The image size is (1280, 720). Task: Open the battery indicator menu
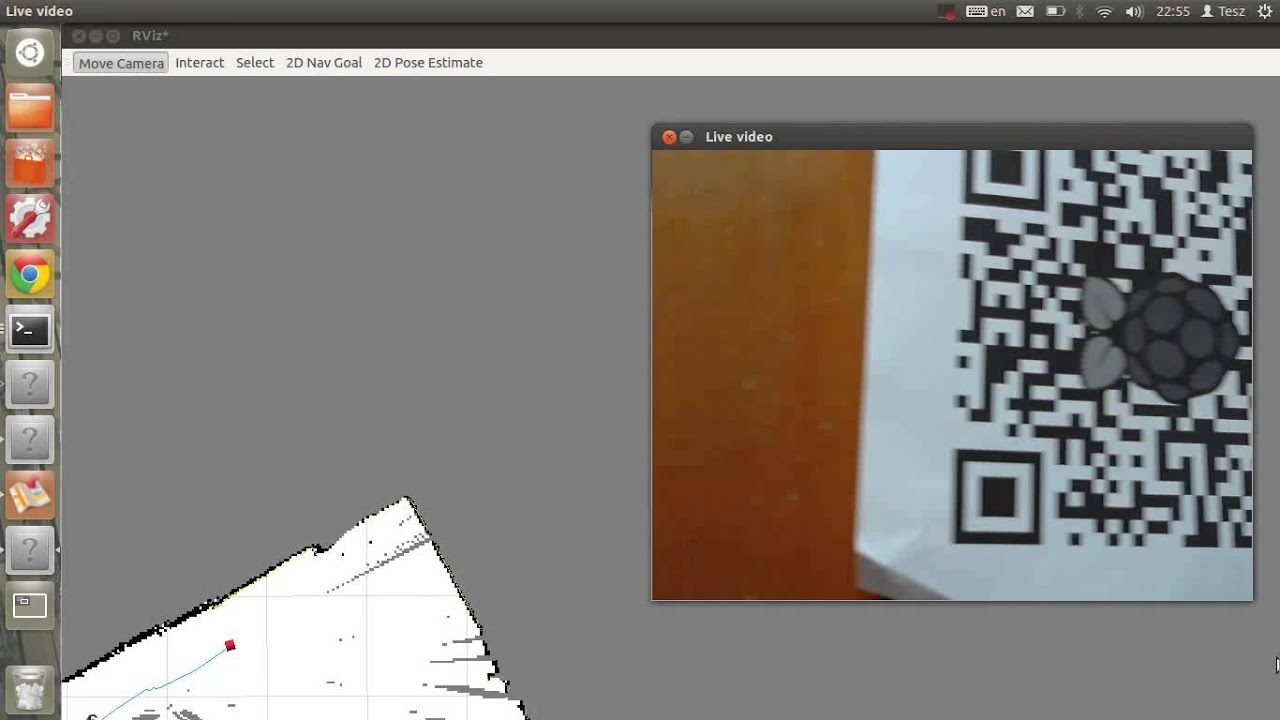[x=1055, y=12]
